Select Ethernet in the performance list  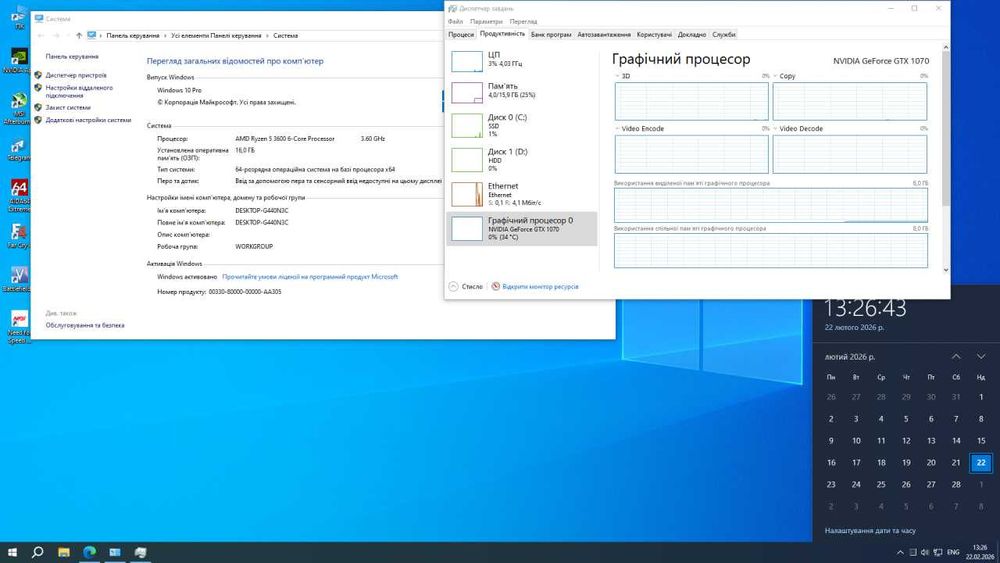click(522, 194)
